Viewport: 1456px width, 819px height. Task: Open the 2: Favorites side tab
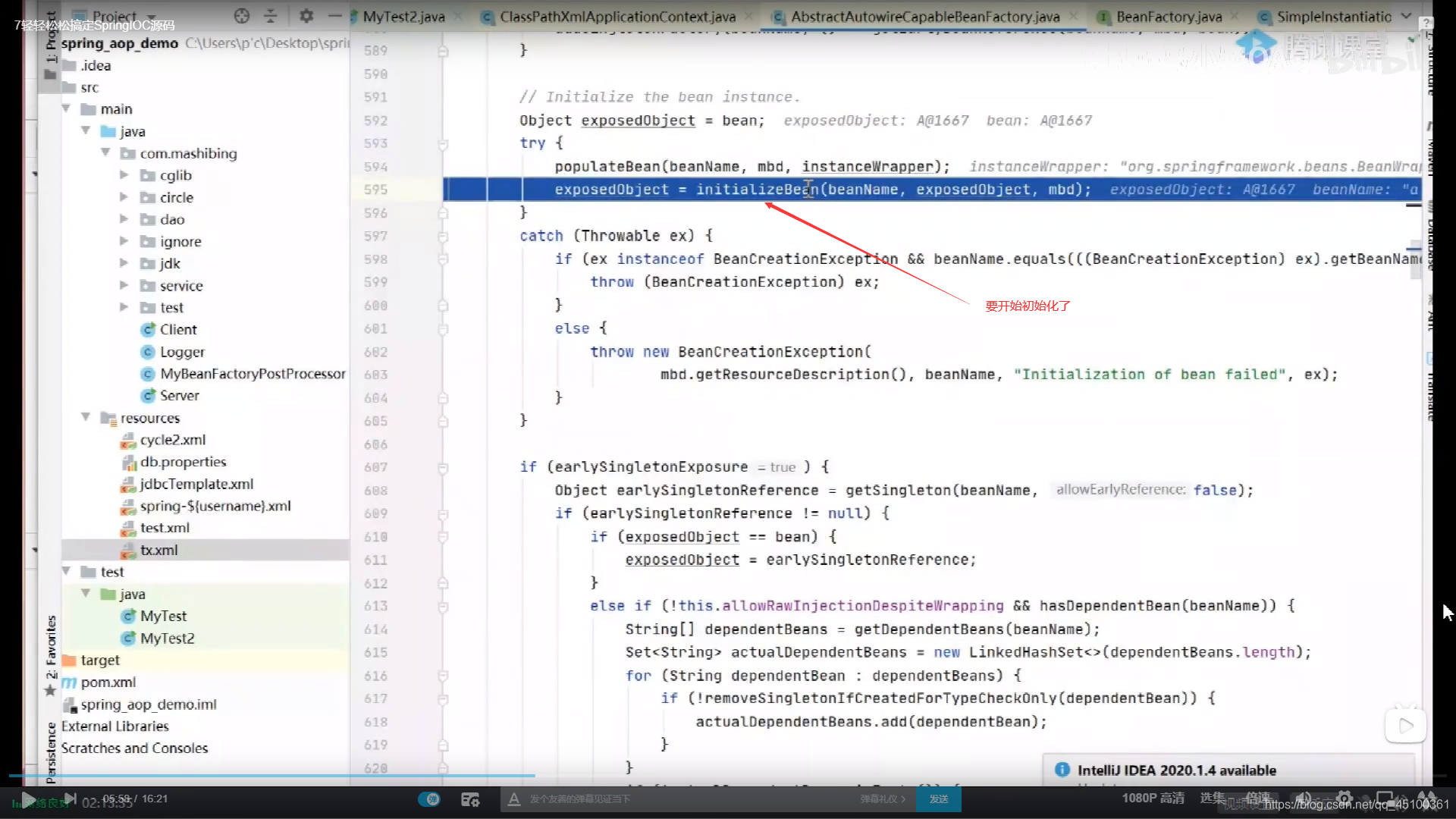(x=50, y=657)
